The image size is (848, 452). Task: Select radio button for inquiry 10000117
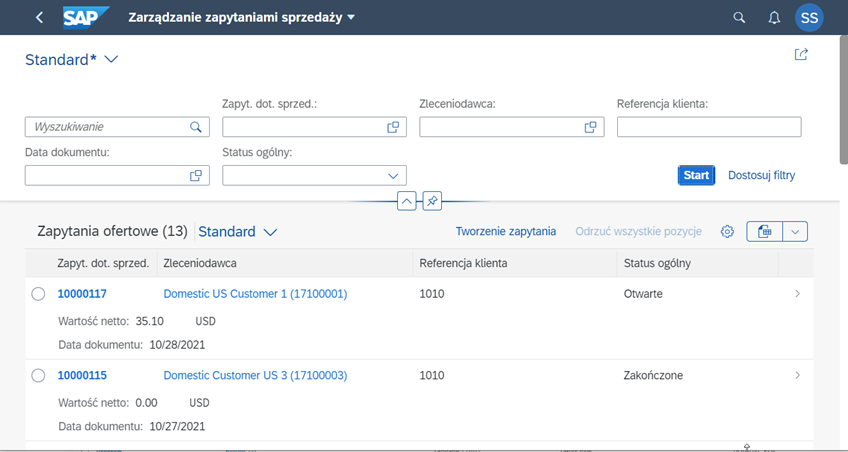coord(38,294)
